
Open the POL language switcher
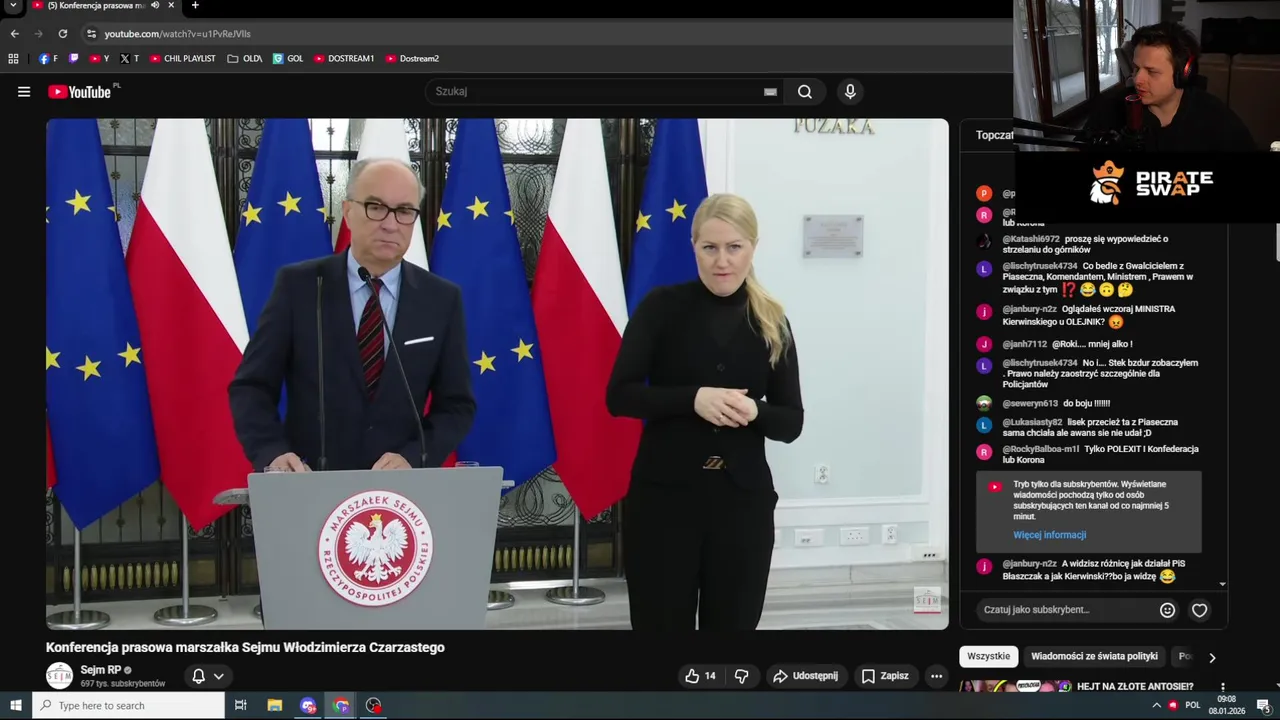(x=1193, y=705)
